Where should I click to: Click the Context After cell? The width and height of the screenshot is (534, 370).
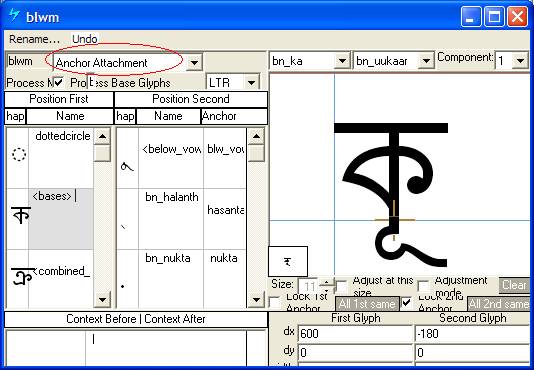coord(166,348)
